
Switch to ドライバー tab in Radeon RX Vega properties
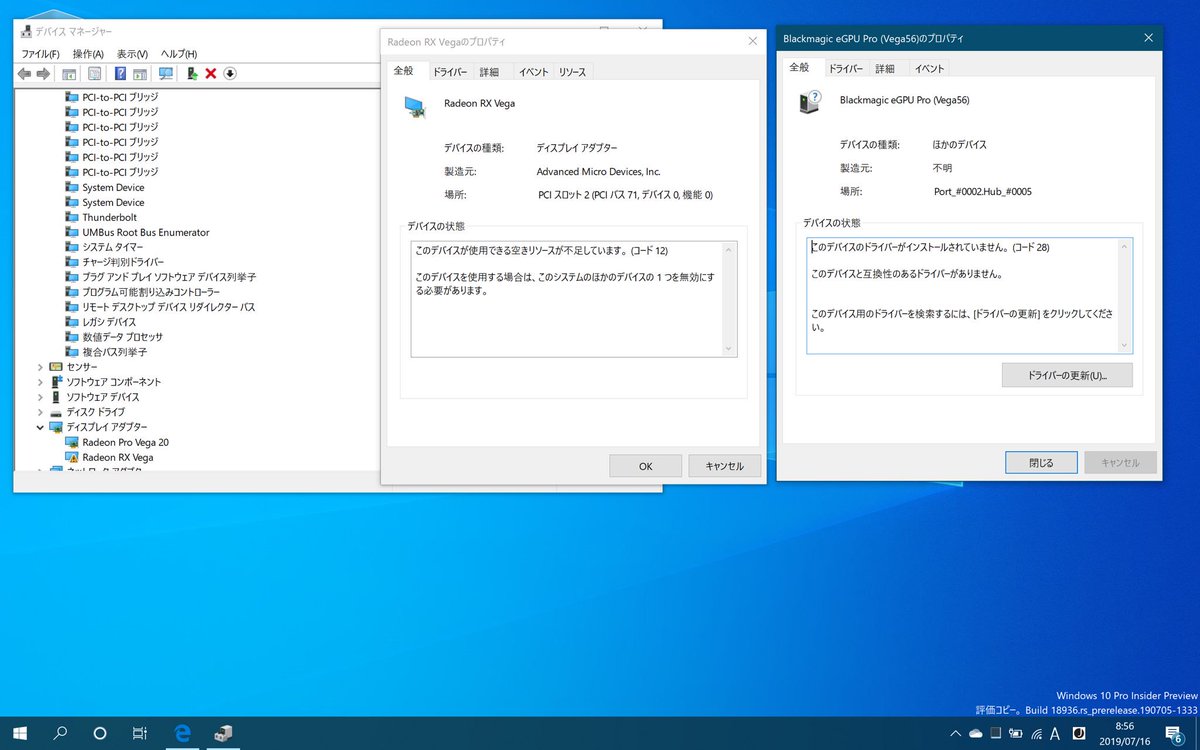pos(450,72)
